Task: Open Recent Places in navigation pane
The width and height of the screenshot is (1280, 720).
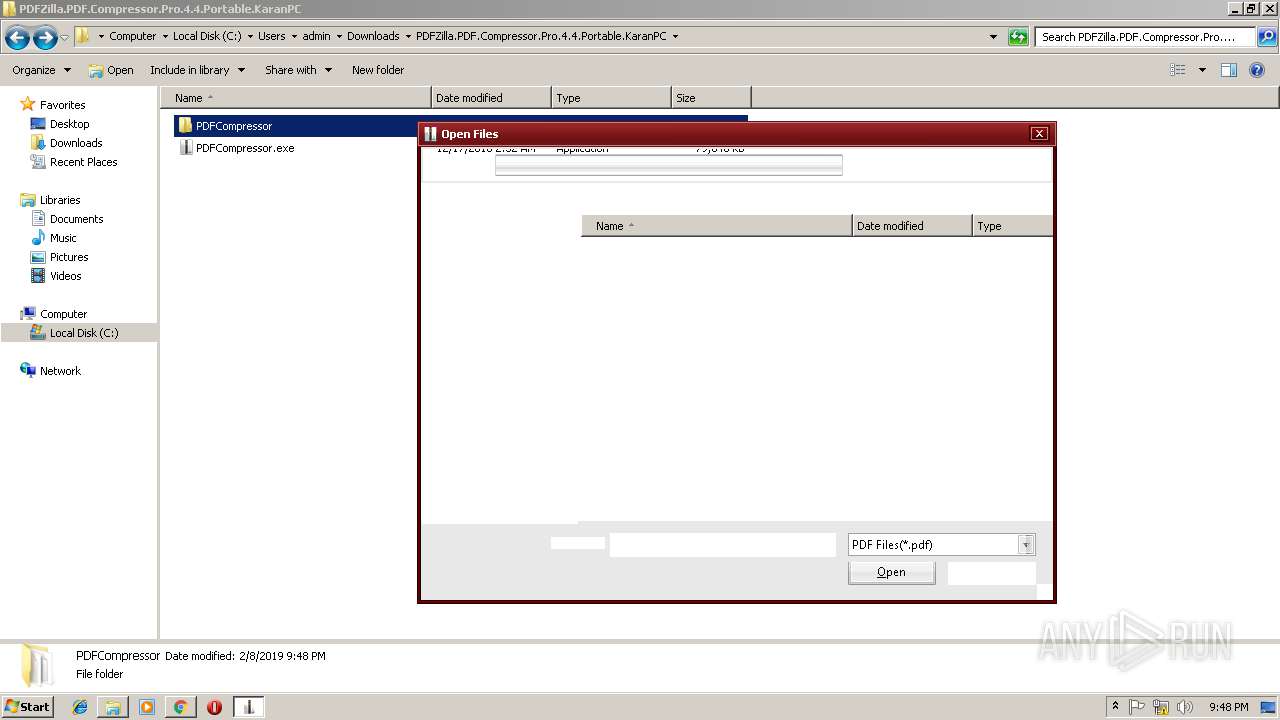Action: click(x=83, y=162)
